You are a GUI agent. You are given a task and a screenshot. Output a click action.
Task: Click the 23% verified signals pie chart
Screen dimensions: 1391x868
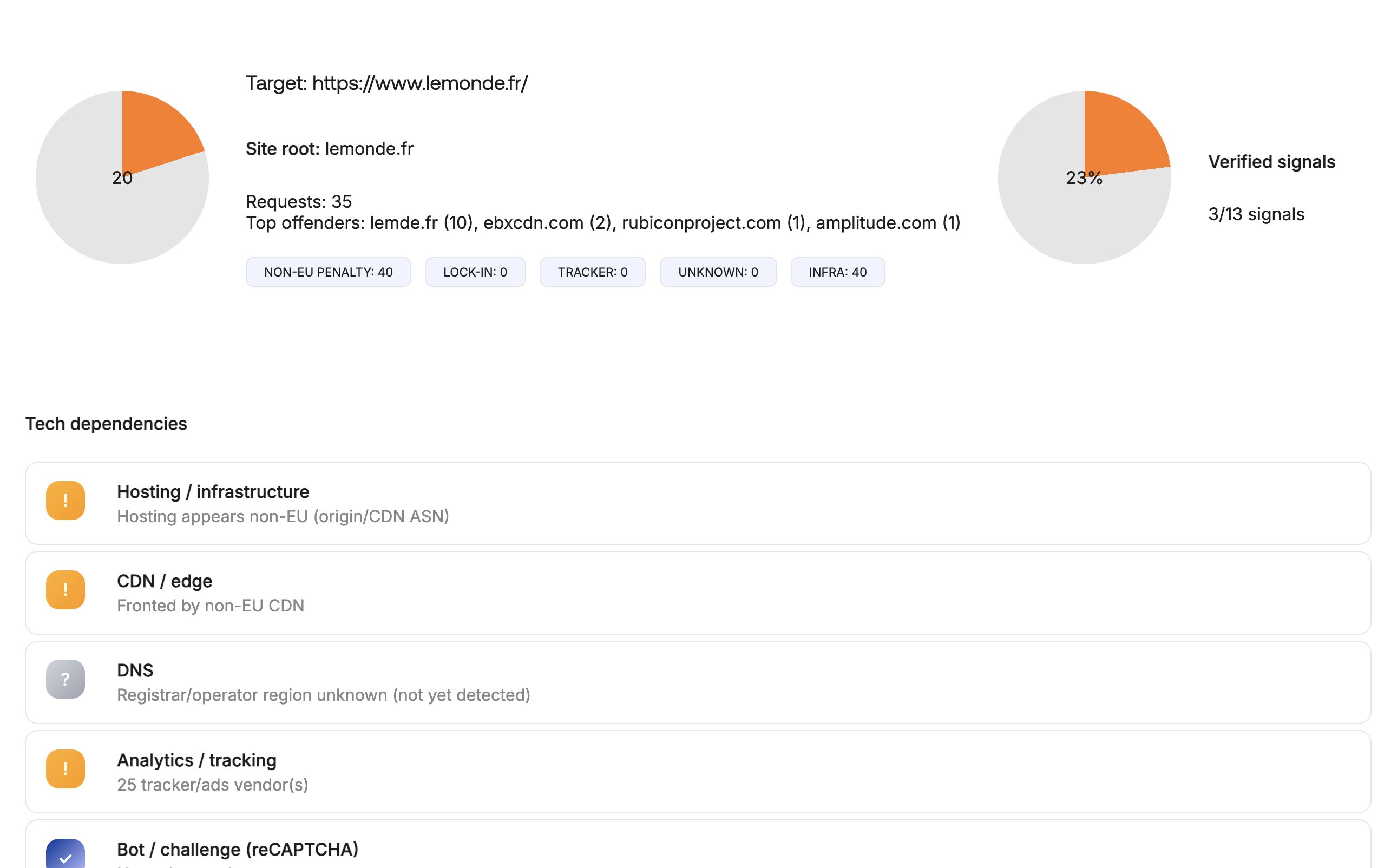[x=1084, y=177]
